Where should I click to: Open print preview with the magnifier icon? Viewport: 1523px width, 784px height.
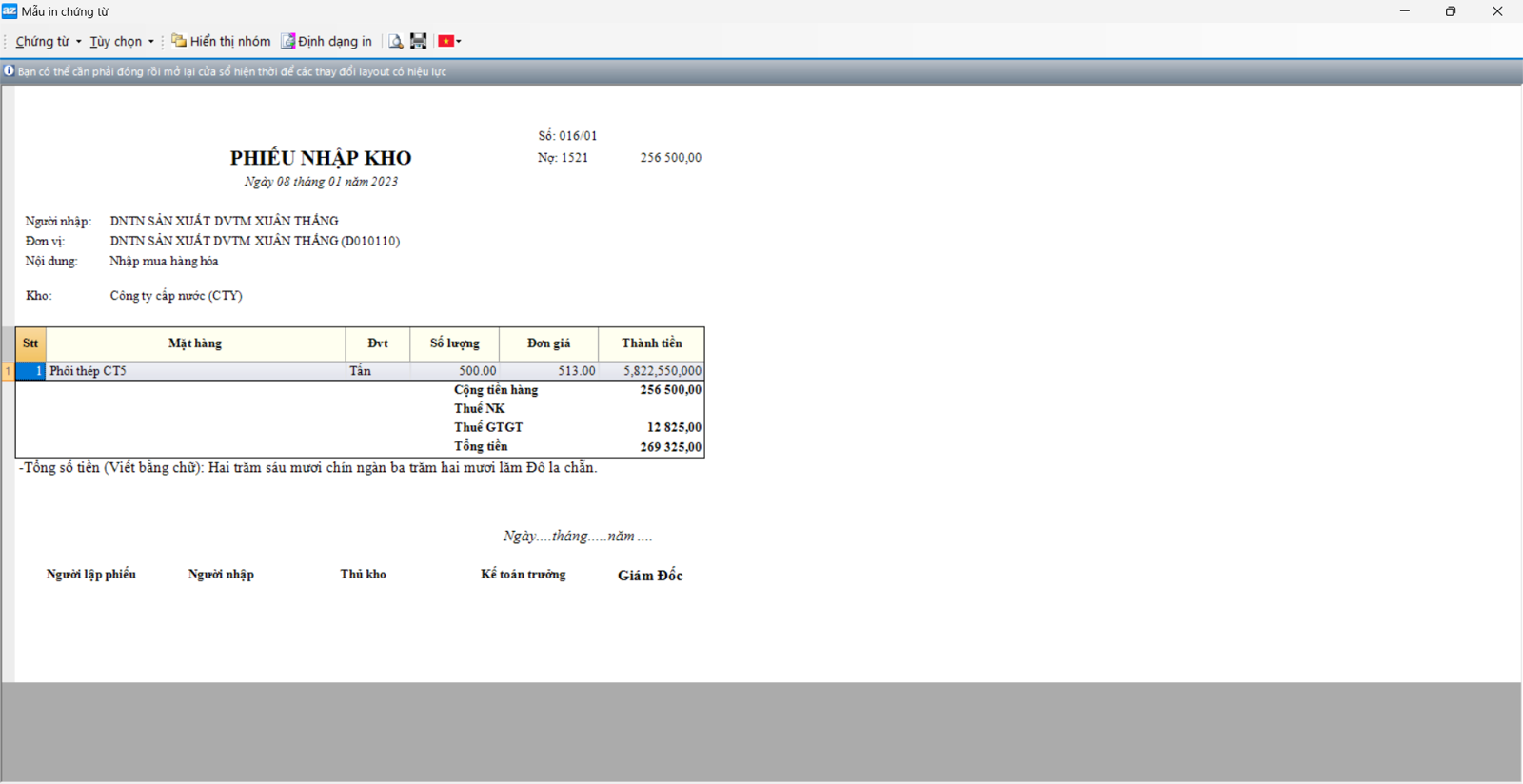point(395,41)
